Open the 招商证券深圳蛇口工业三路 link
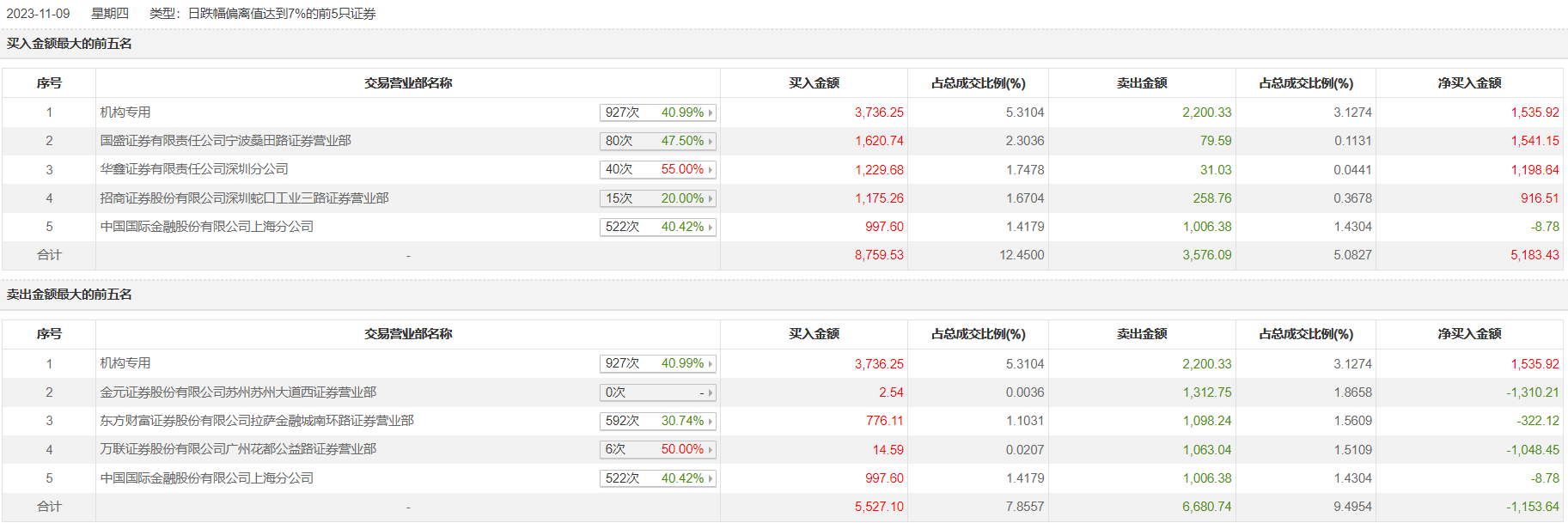Viewport: 1568px width, 523px height. (244, 198)
